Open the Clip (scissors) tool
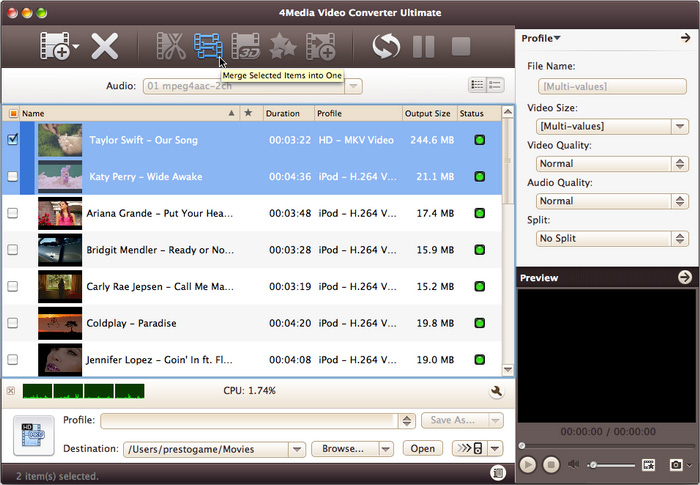The height and width of the screenshot is (485, 700). [x=171, y=46]
